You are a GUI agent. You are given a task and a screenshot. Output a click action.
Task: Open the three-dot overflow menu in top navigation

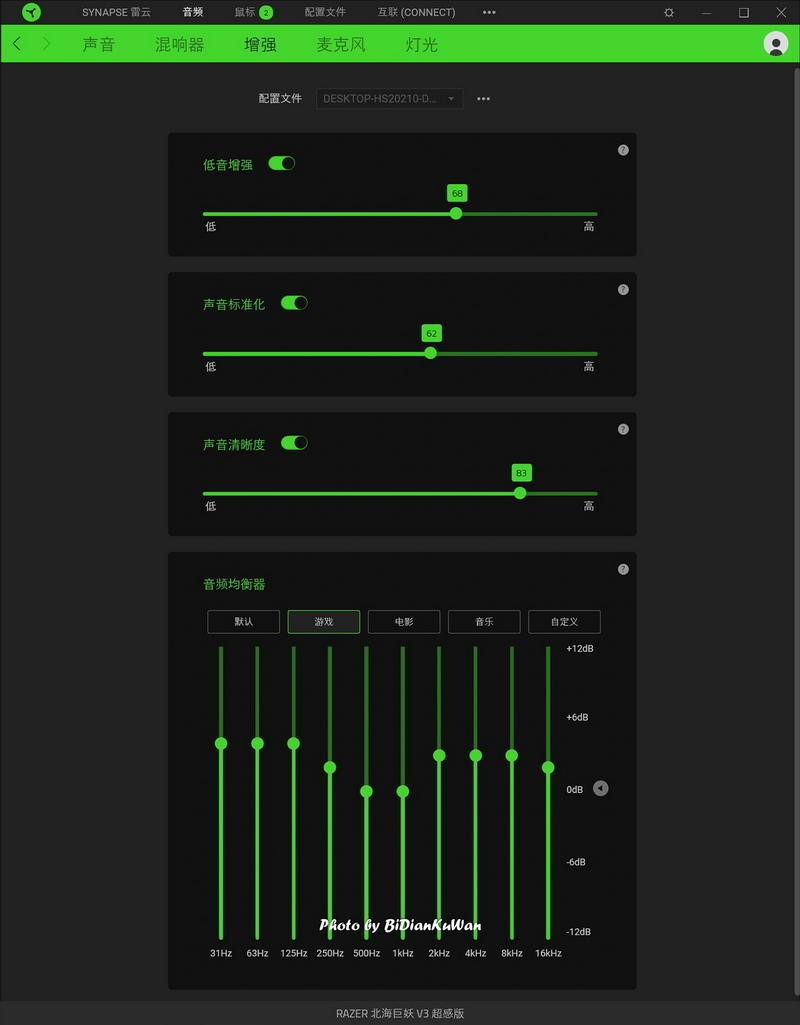pyautogui.click(x=489, y=12)
